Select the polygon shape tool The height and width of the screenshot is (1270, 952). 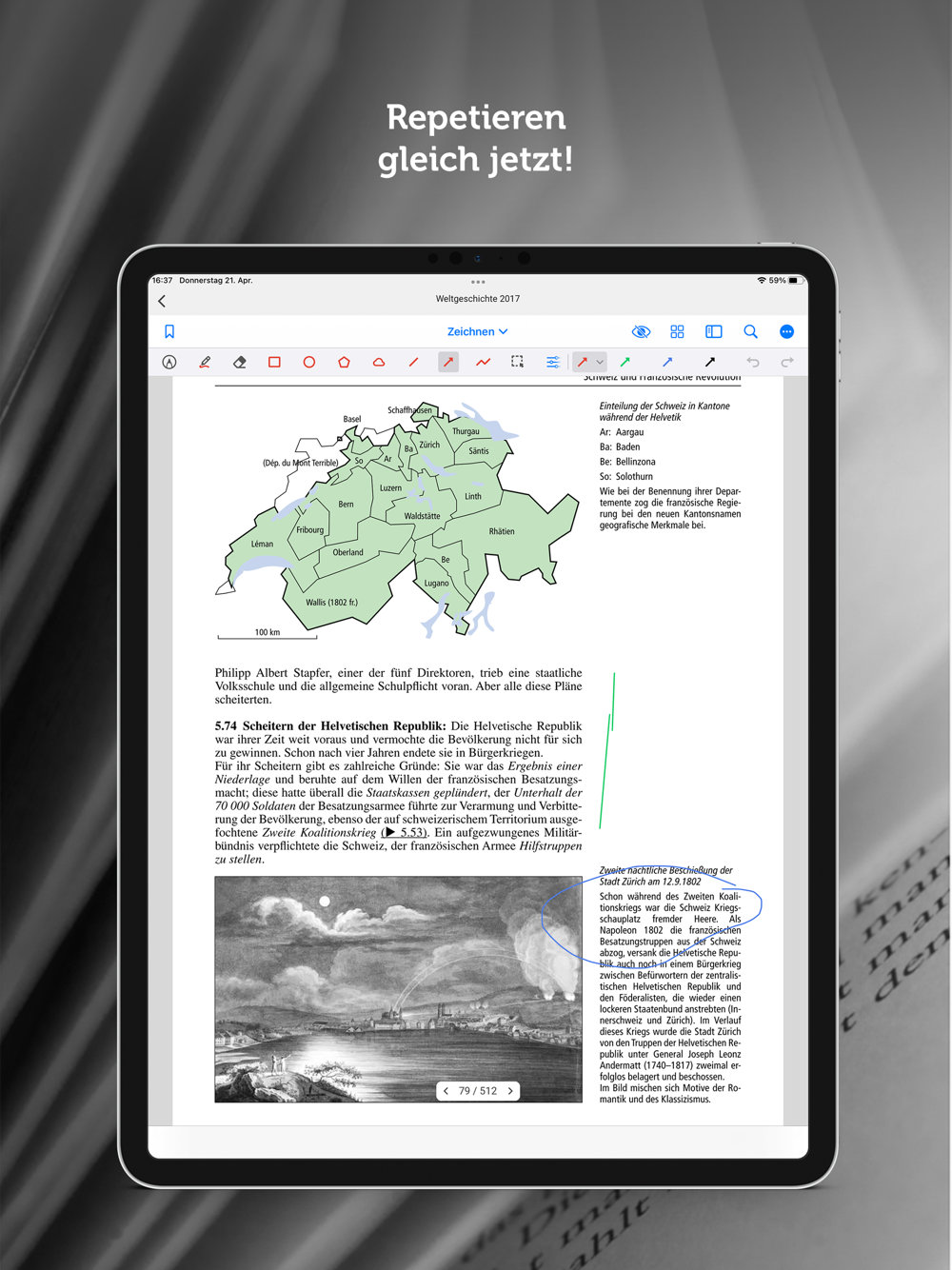tap(344, 362)
